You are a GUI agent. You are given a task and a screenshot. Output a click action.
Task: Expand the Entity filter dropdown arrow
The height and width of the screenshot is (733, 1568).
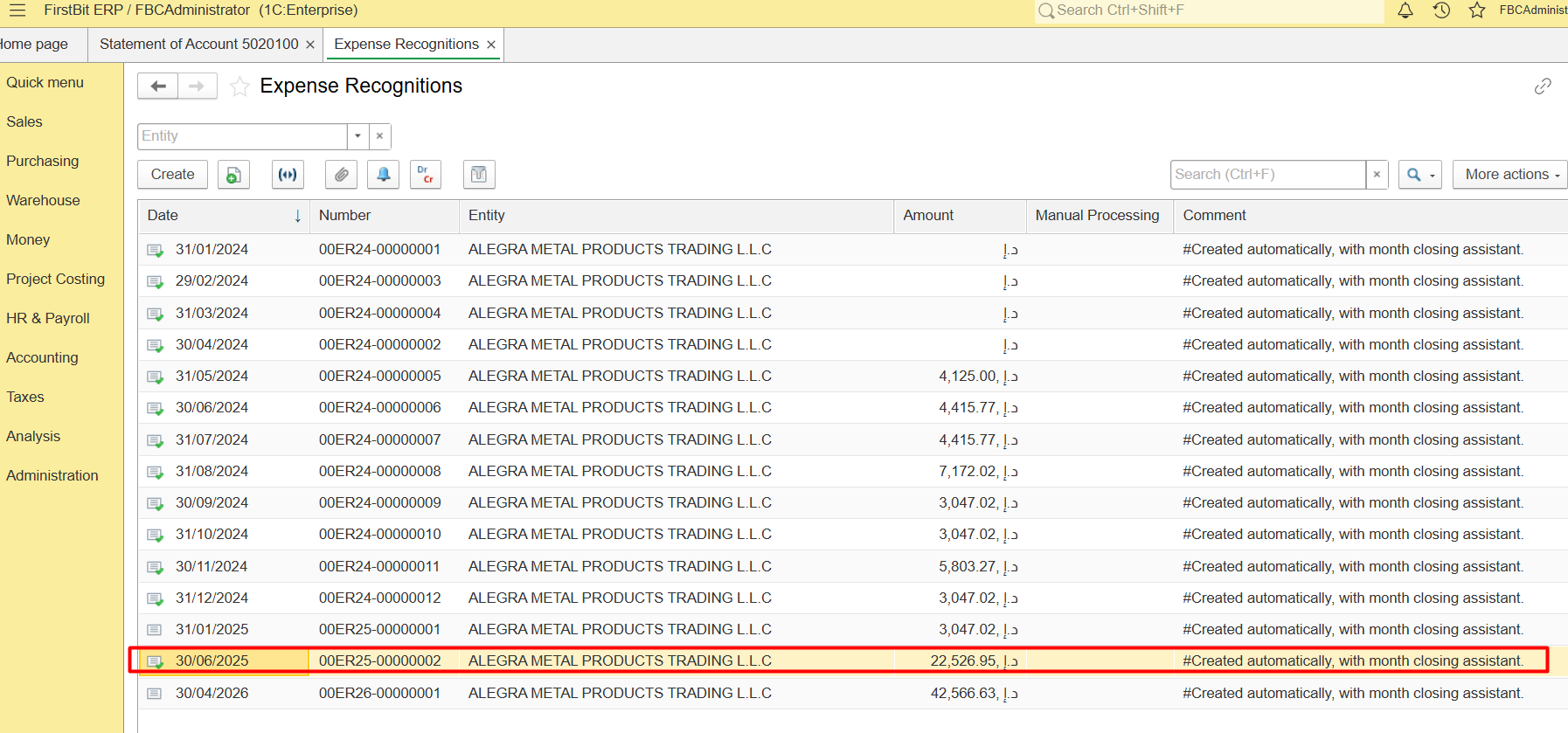(x=357, y=136)
